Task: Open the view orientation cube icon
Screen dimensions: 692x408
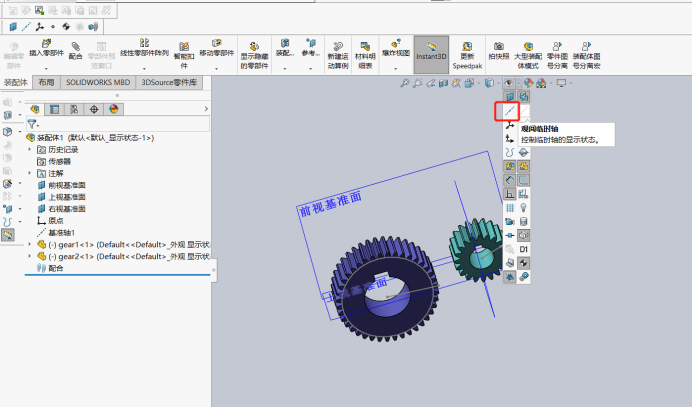Action: 469,83
